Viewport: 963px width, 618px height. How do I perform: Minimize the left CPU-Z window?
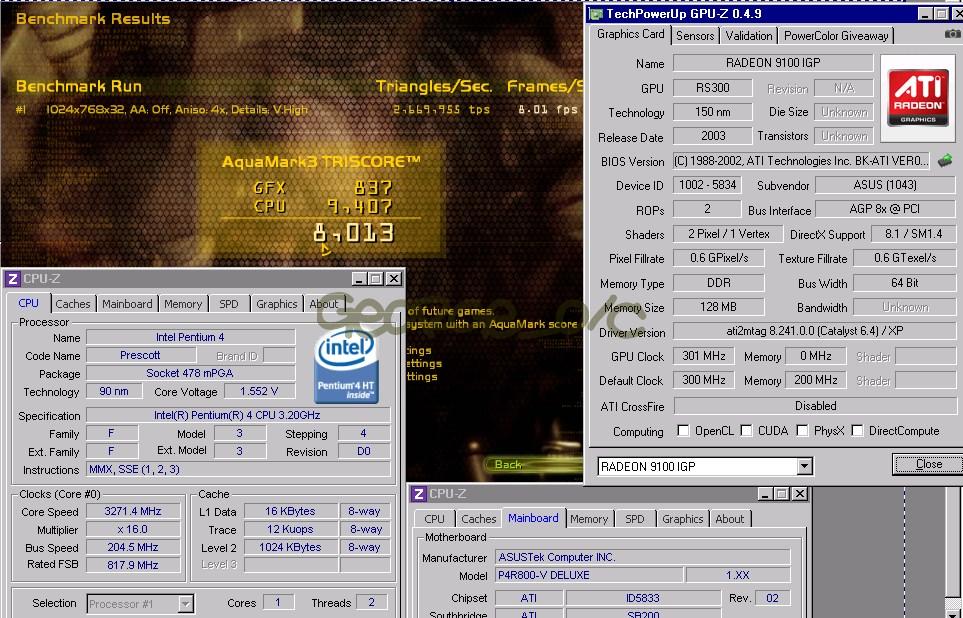click(359, 279)
